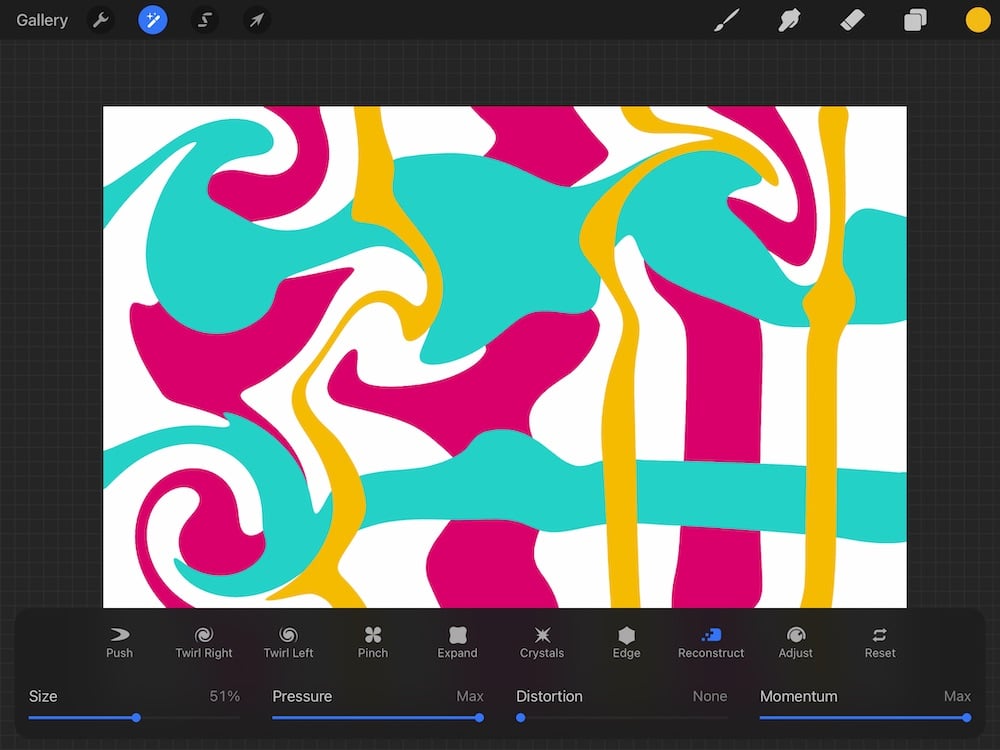The height and width of the screenshot is (750, 1000).
Task: Choose the Expand liquify mode
Action: coord(457,643)
